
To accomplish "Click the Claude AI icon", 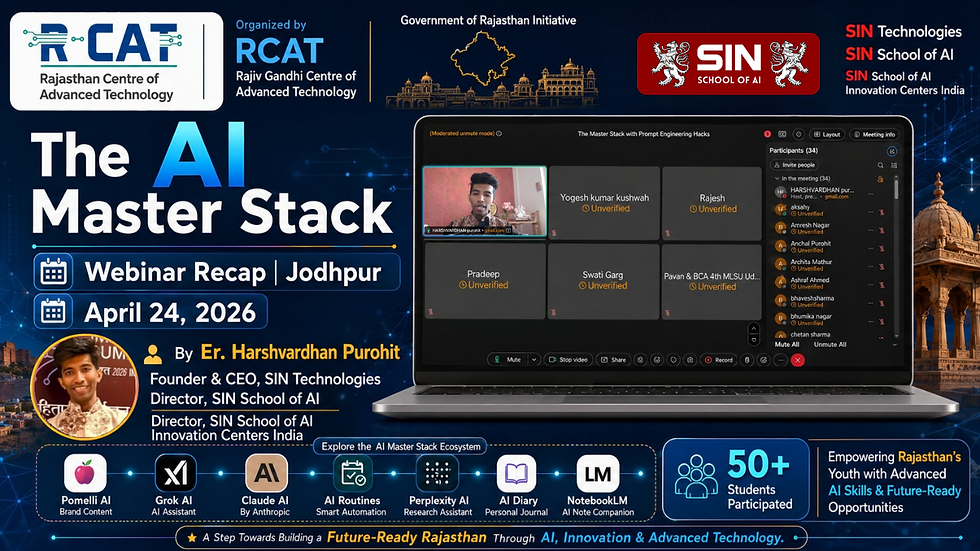I will tap(266, 473).
